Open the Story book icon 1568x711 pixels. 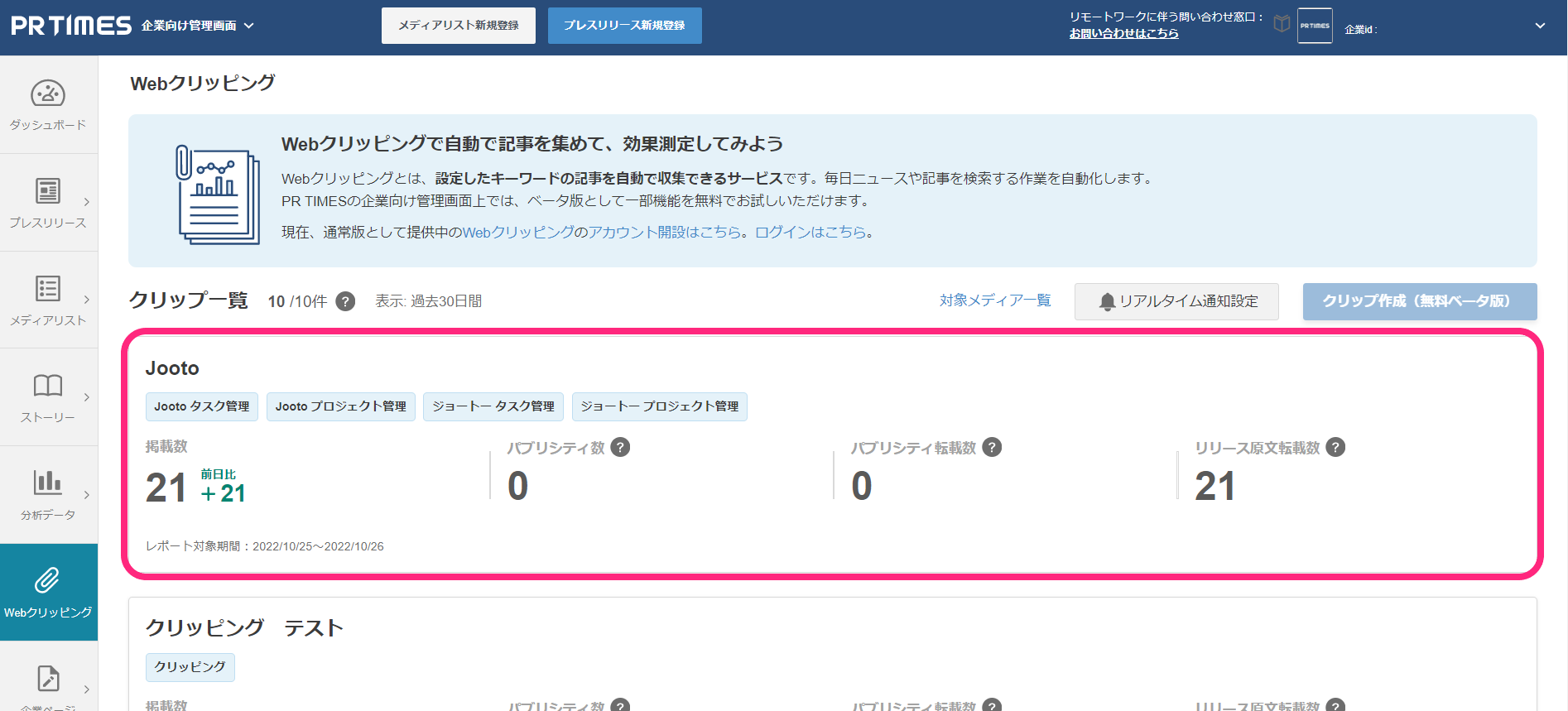tap(48, 386)
